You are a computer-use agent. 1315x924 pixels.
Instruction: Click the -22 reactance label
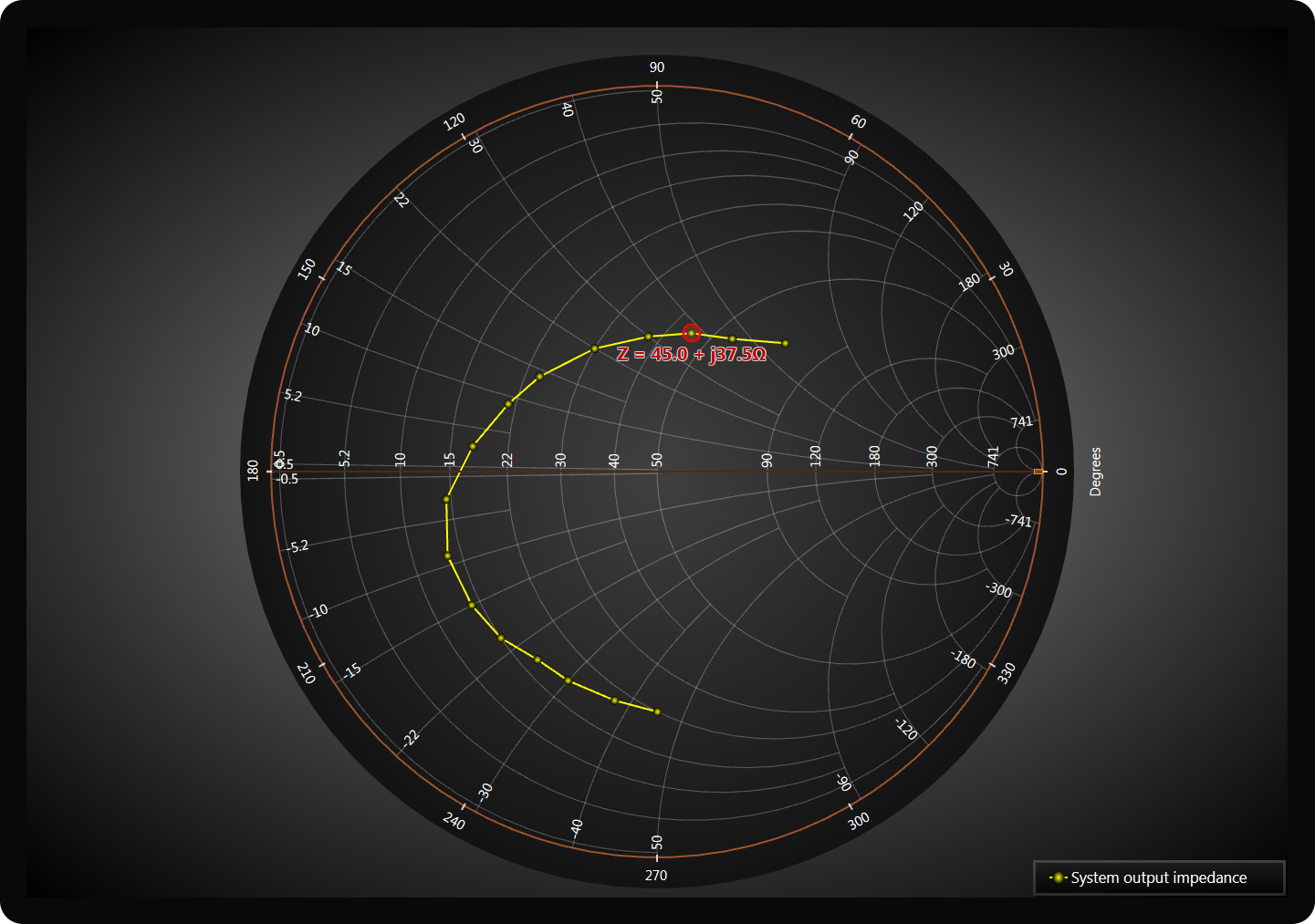tap(412, 738)
